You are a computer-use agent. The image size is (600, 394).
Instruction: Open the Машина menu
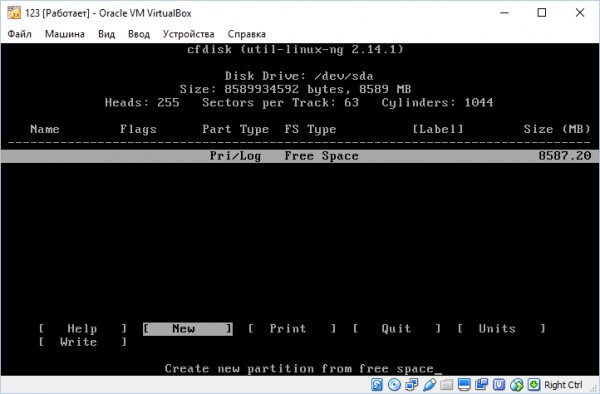point(65,34)
